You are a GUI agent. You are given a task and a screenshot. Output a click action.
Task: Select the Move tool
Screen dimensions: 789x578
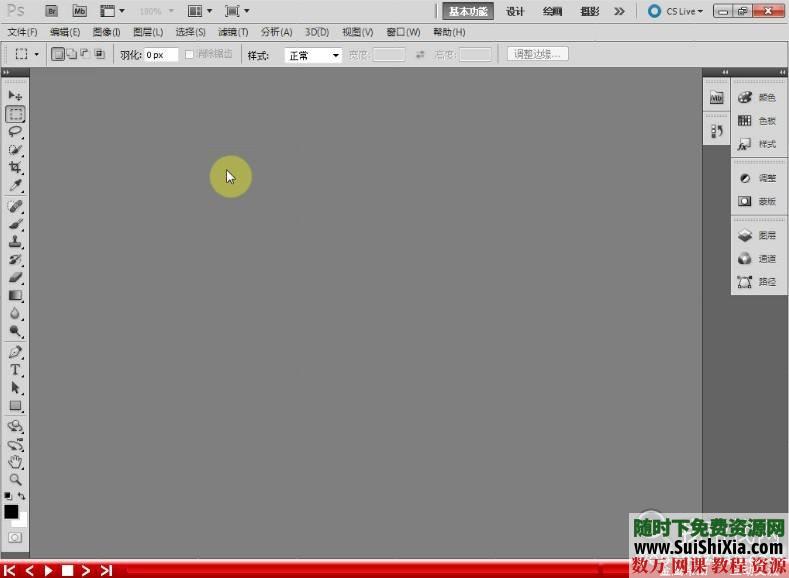15,96
